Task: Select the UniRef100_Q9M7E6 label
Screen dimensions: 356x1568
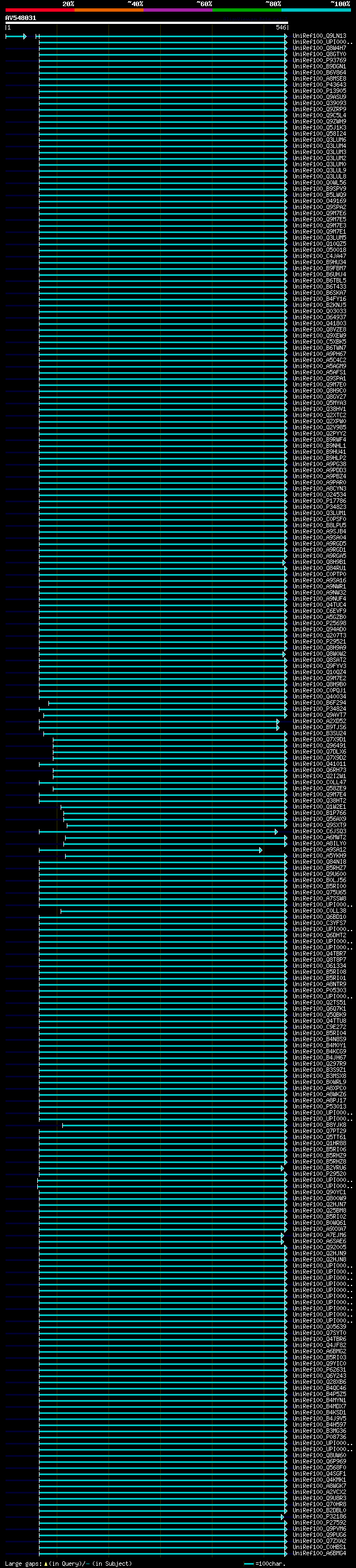Action: pyautogui.click(x=319, y=213)
